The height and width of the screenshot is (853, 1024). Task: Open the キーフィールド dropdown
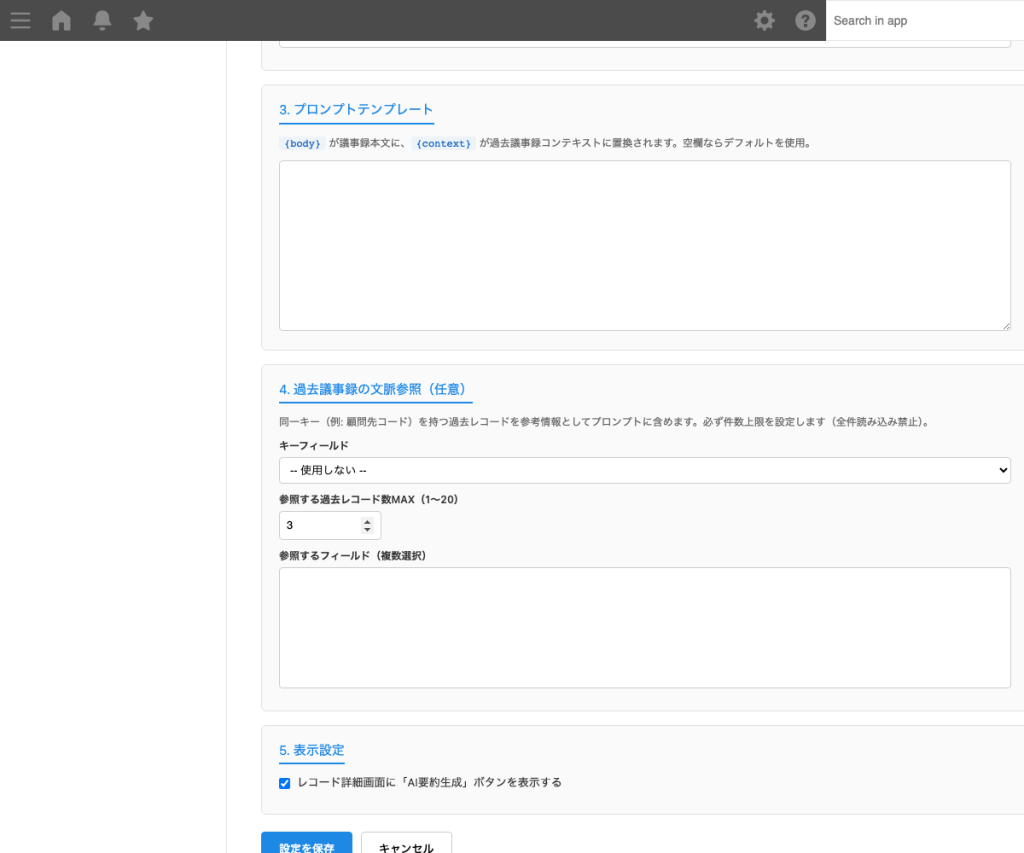pos(645,470)
